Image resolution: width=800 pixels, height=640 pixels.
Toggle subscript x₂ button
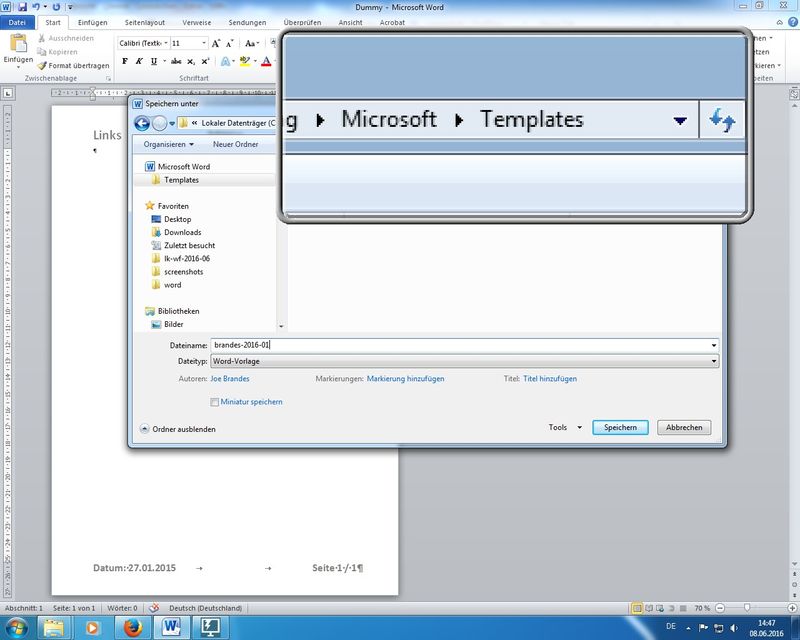[x=190, y=61]
